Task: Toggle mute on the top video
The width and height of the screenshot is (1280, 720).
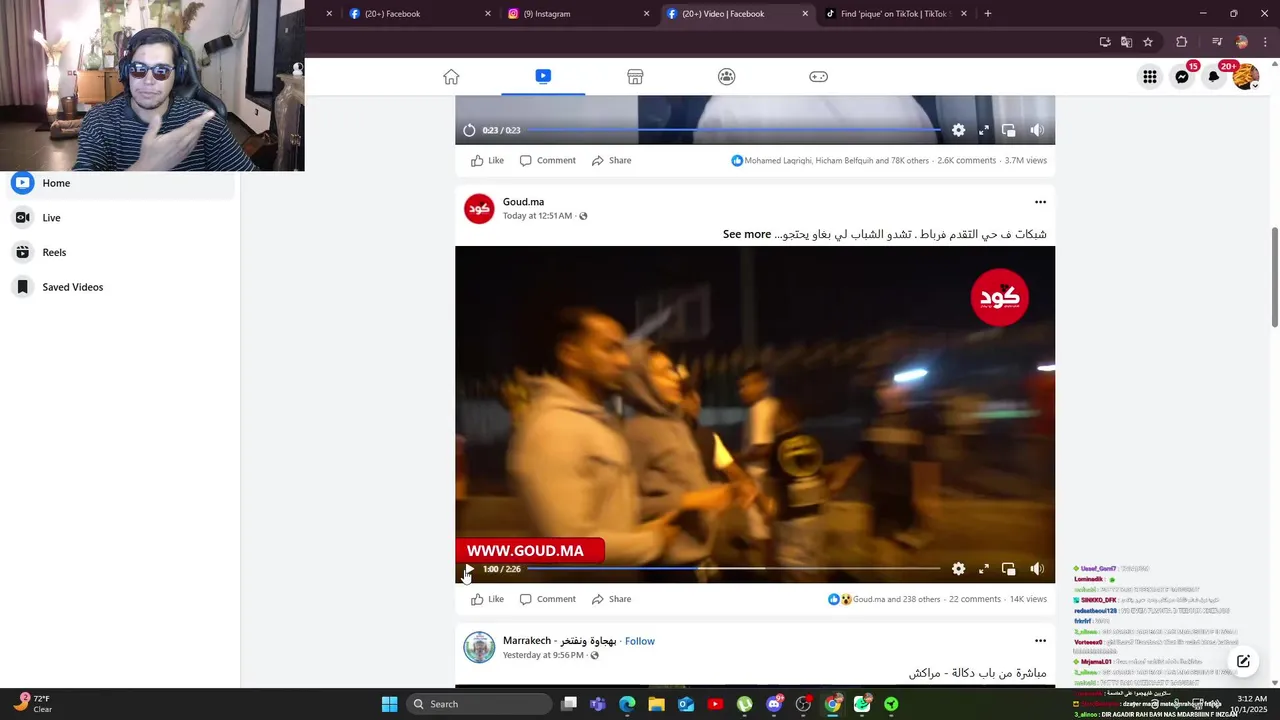Action: [1037, 130]
